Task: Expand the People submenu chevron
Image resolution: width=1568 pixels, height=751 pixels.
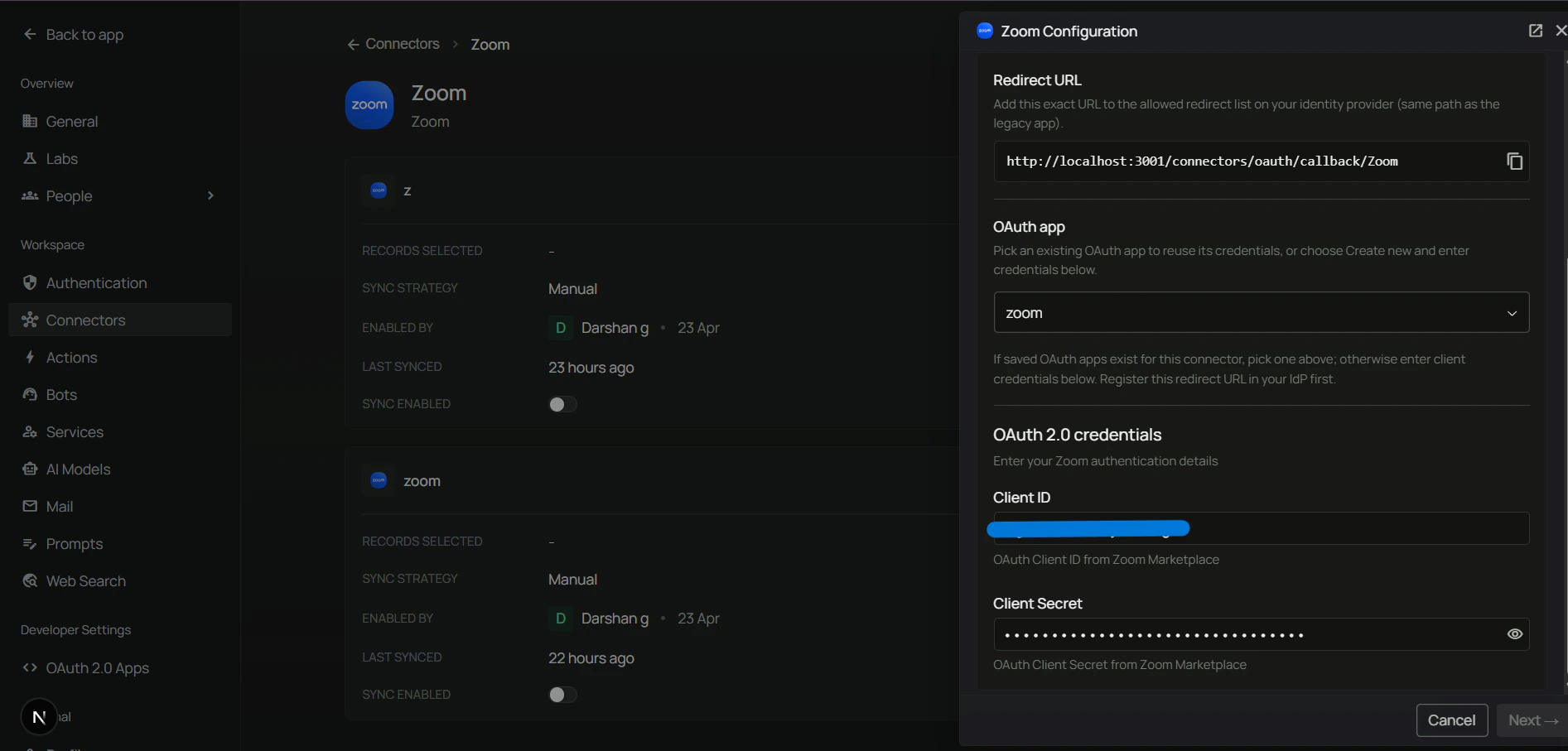Action: (x=210, y=195)
